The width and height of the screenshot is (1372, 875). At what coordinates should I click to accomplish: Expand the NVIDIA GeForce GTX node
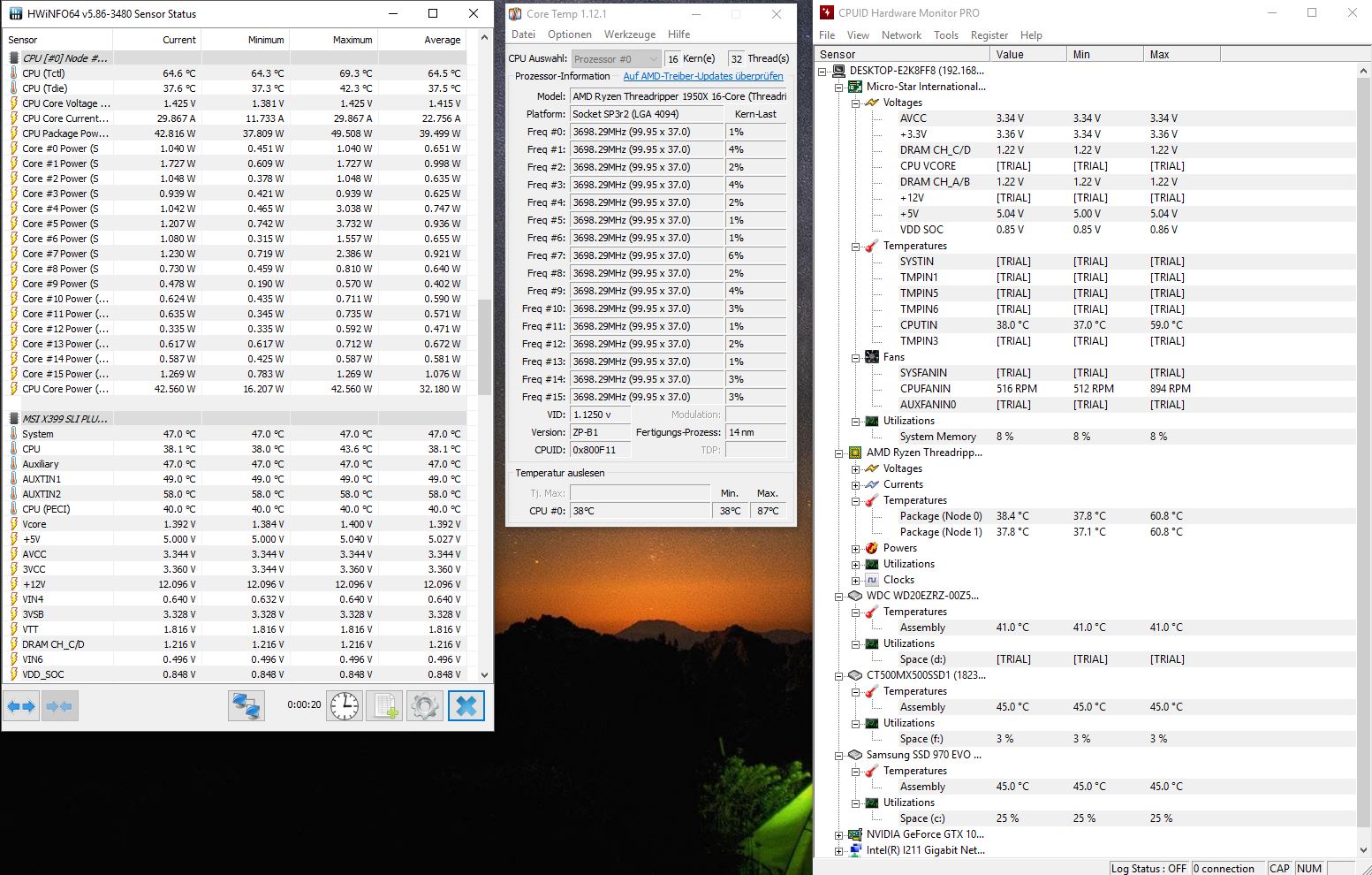coord(839,834)
